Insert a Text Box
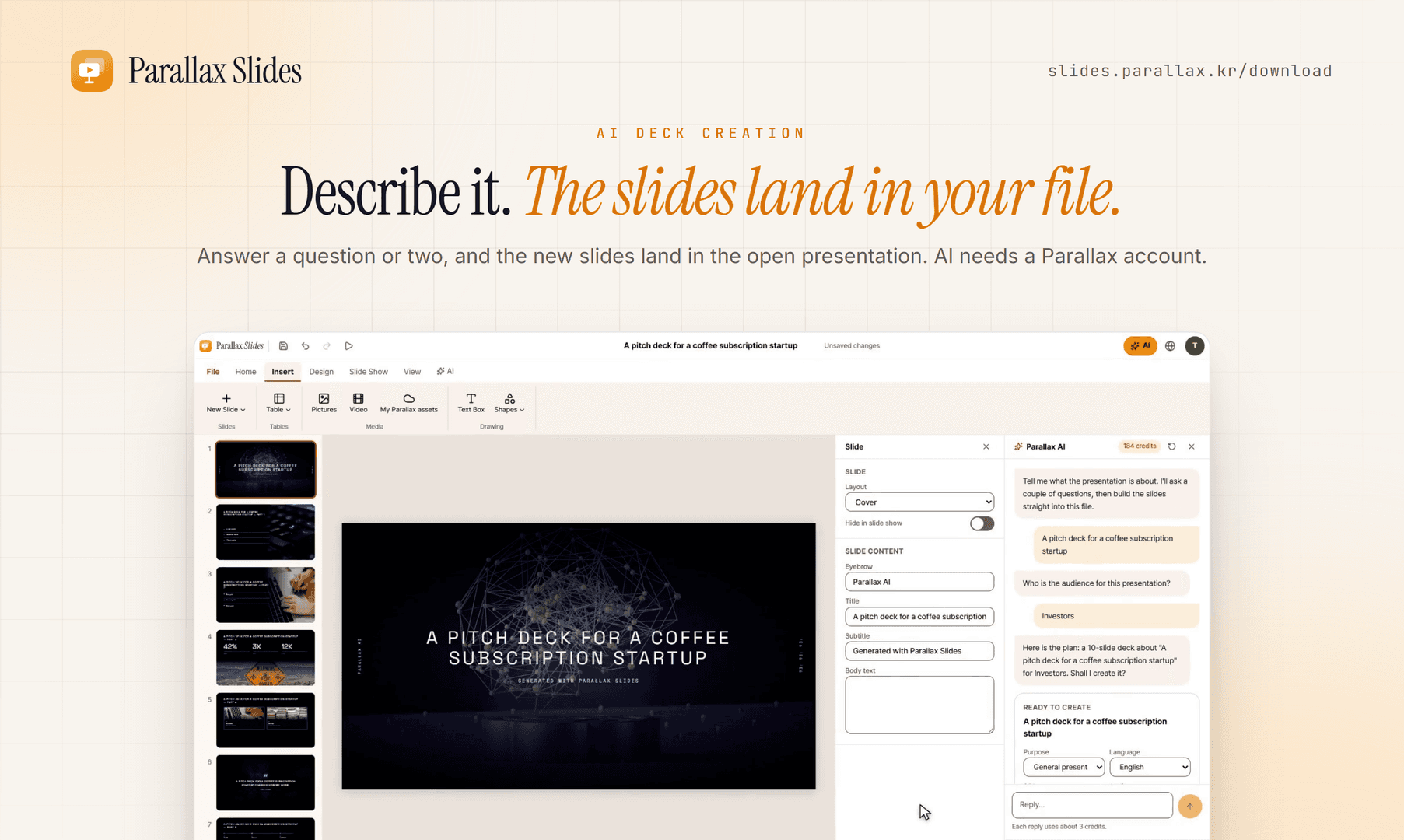The image size is (1404, 840). click(x=471, y=403)
